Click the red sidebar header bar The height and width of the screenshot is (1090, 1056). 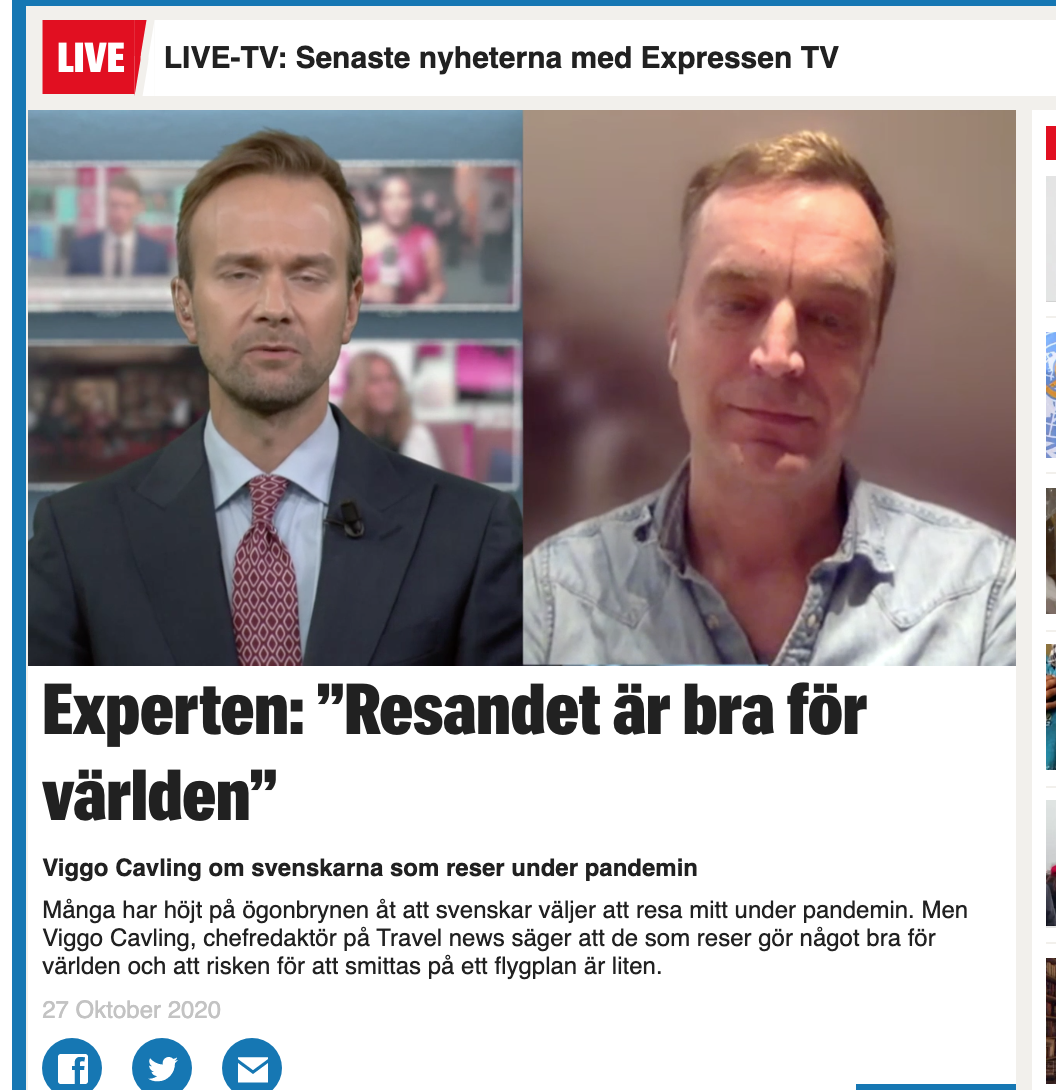click(1050, 143)
